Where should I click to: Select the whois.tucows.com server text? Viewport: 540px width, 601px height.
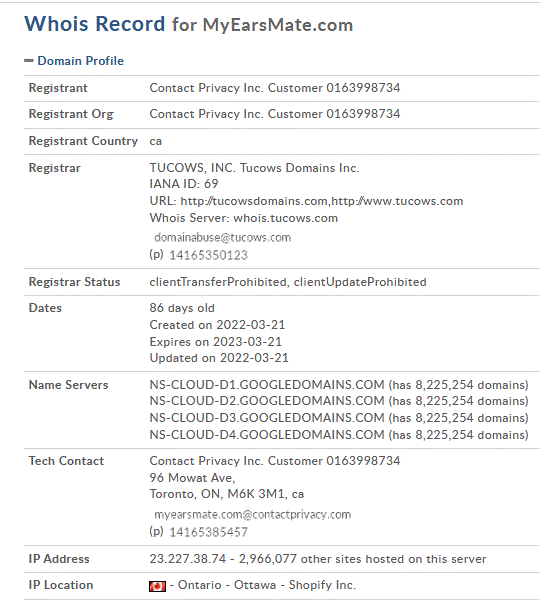[286, 218]
